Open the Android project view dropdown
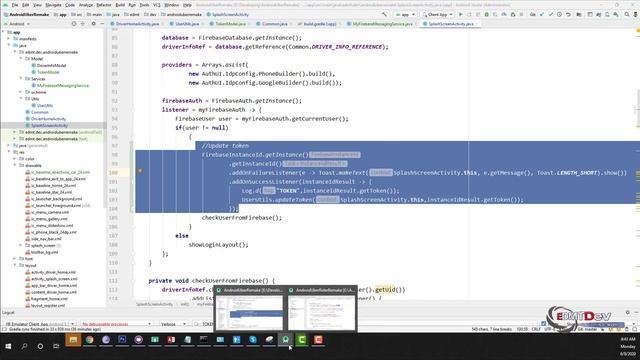Image resolution: width=640 pixels, height=360 pixels. coord(17,24)
